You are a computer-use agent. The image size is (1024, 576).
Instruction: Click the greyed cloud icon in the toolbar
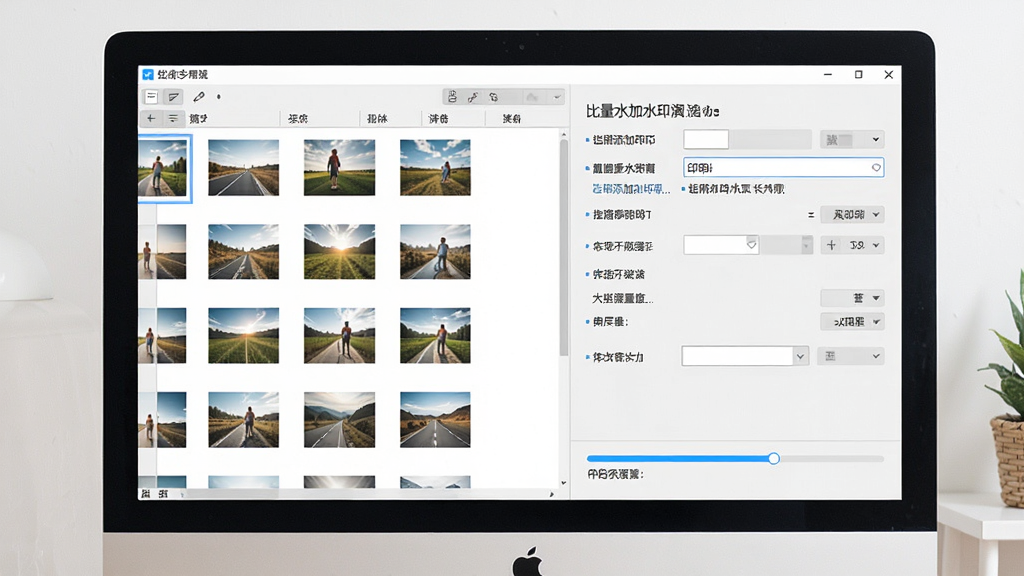[532, 97]
